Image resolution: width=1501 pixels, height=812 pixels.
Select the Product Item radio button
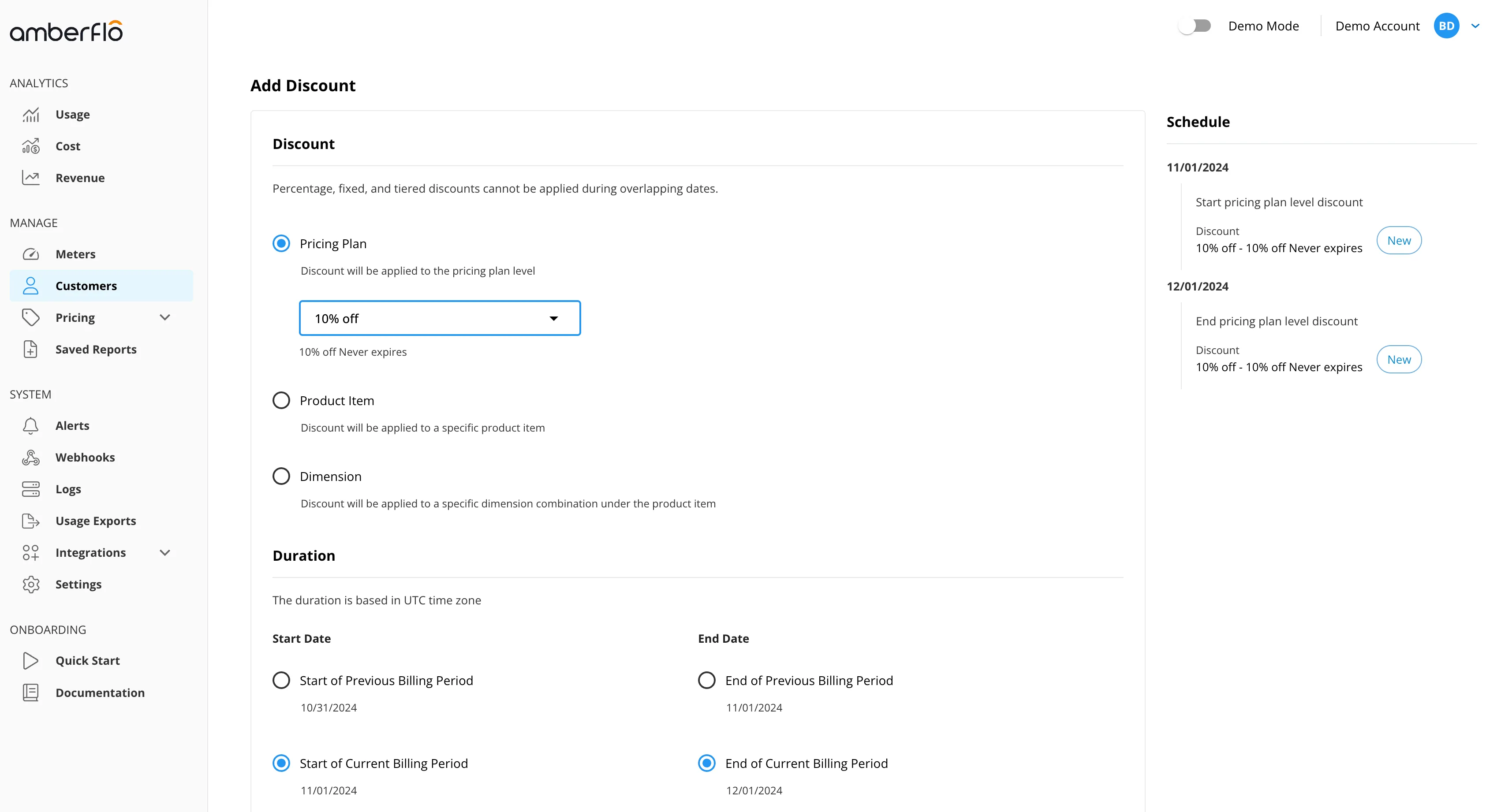click(281, 401)
